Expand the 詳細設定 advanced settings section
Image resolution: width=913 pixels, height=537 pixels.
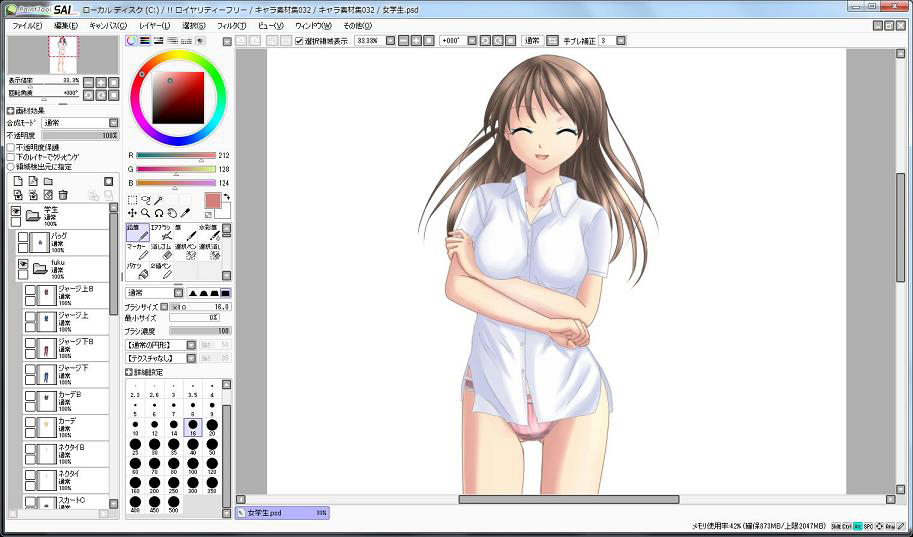point(129,372)
